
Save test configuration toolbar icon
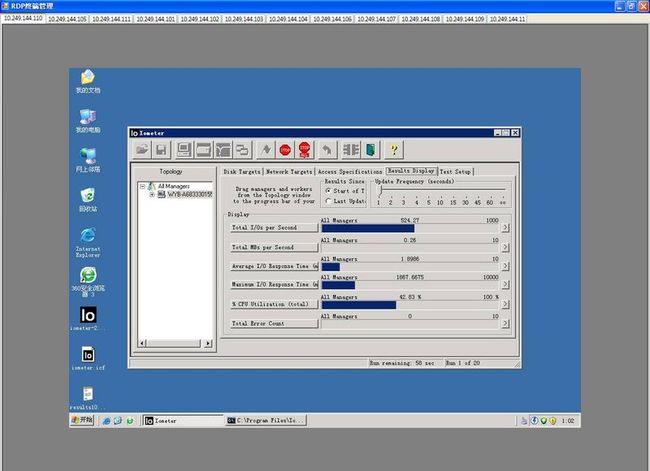point(161,150)
